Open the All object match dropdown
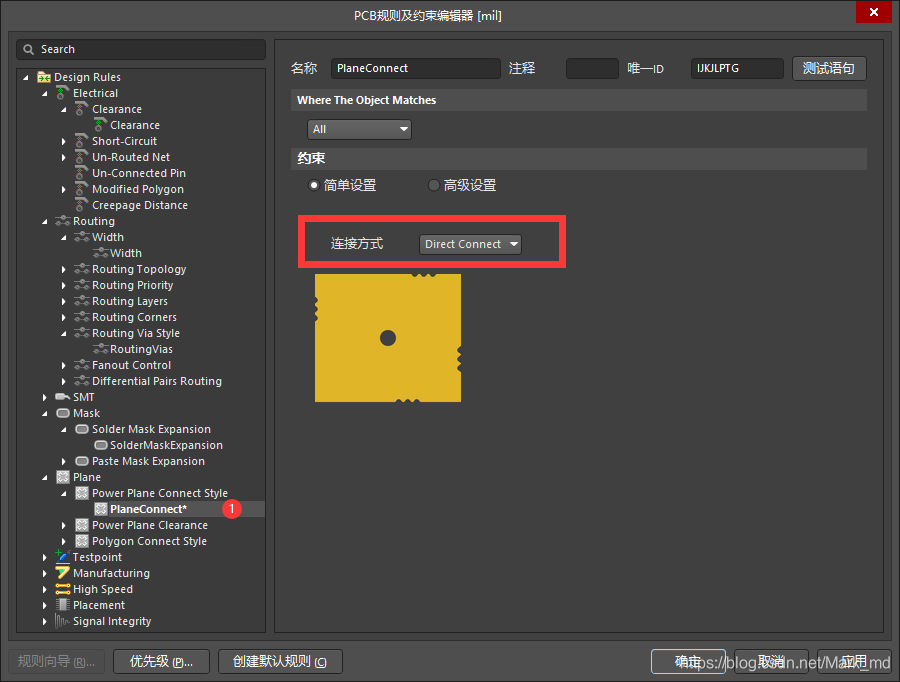This screenshot has height=682, width=900. [x=359, y=129]
